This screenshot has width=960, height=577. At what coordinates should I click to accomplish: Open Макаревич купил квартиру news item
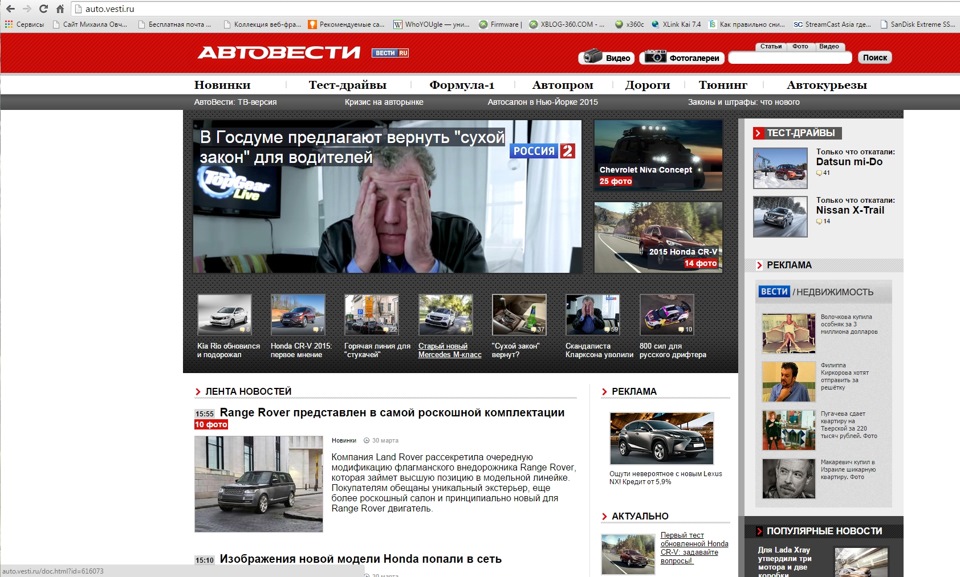tap(848, 469)
